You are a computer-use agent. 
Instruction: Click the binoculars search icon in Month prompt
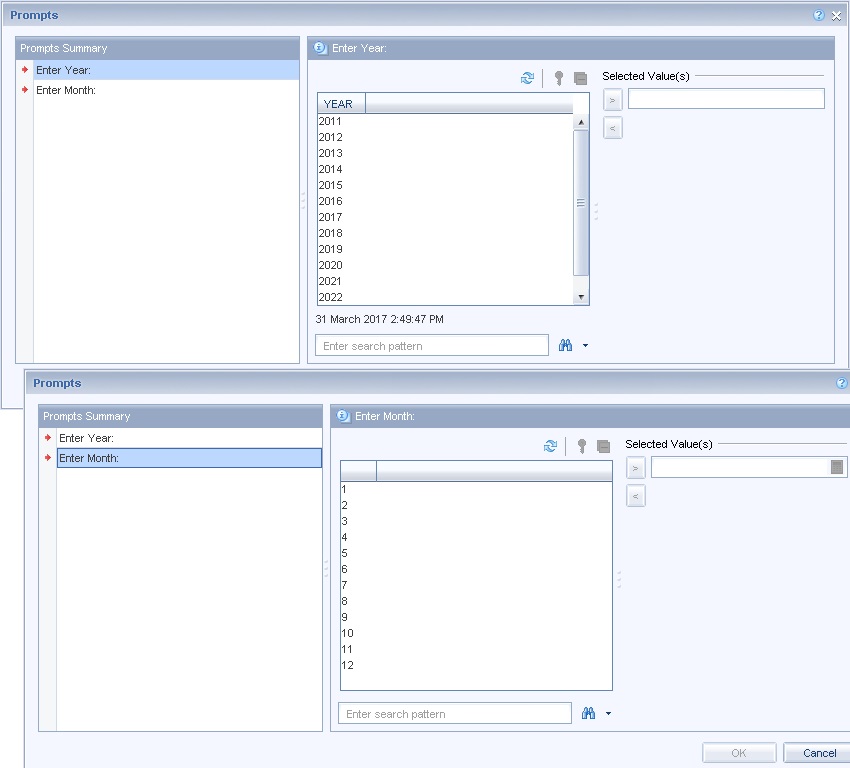pos(589,713)
